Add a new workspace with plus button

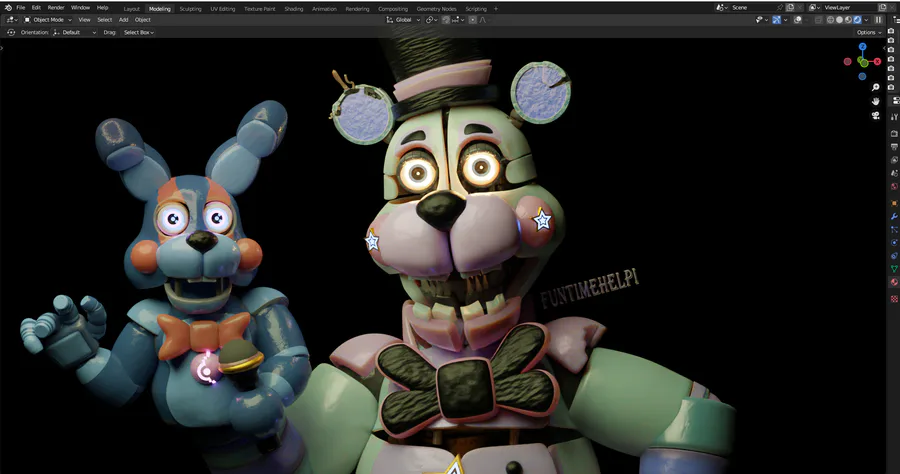click(x=496, y=9)
